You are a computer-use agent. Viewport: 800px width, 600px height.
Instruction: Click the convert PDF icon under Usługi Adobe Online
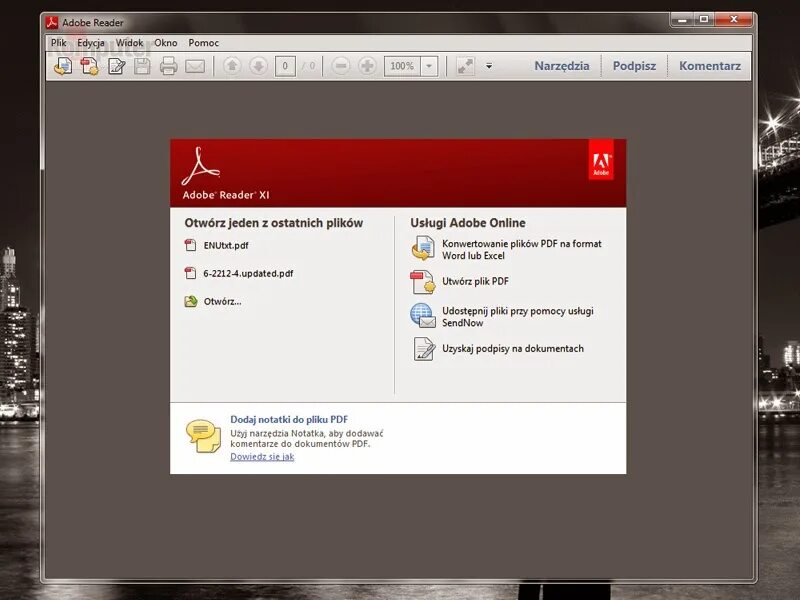point(423,248)
